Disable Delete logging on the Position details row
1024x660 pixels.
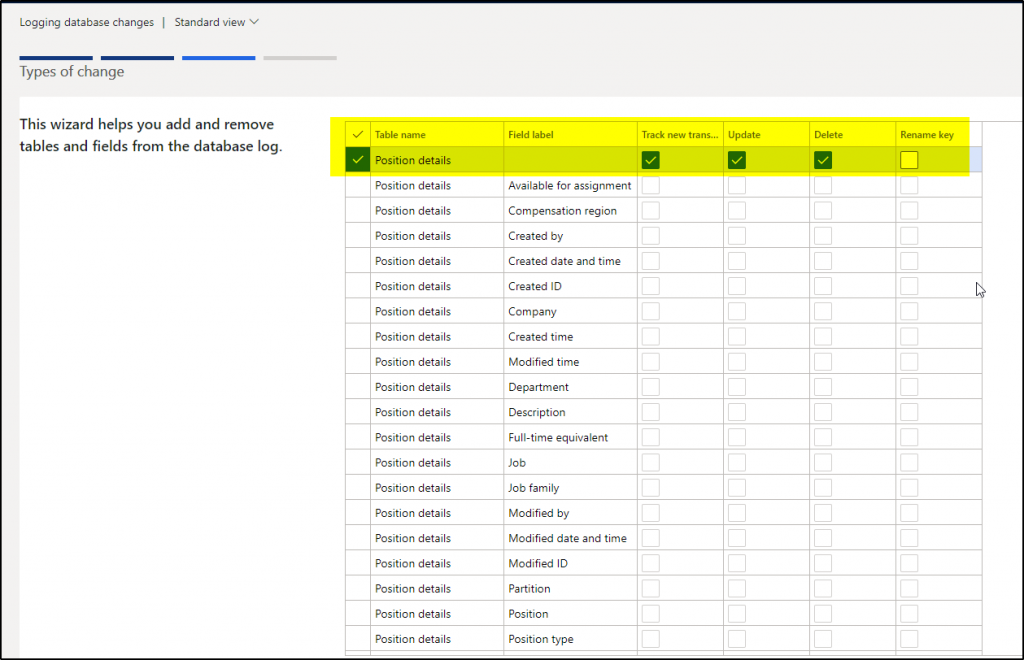click(x=822, y=160)
